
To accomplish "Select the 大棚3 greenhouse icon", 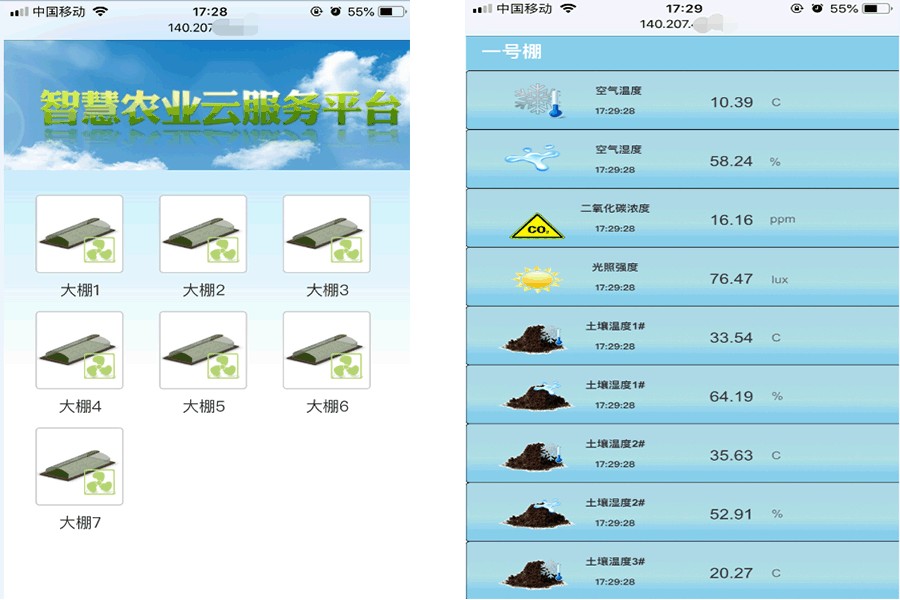I will (x=326, y=233).
